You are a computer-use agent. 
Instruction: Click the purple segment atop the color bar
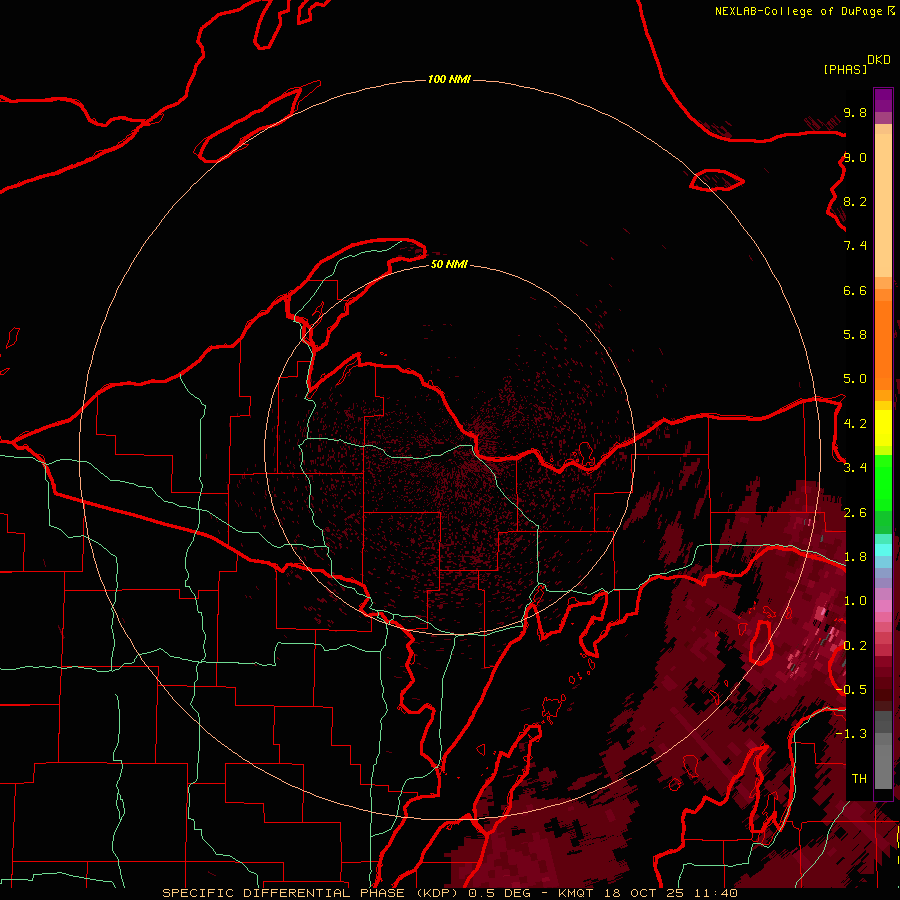point(883,101)
